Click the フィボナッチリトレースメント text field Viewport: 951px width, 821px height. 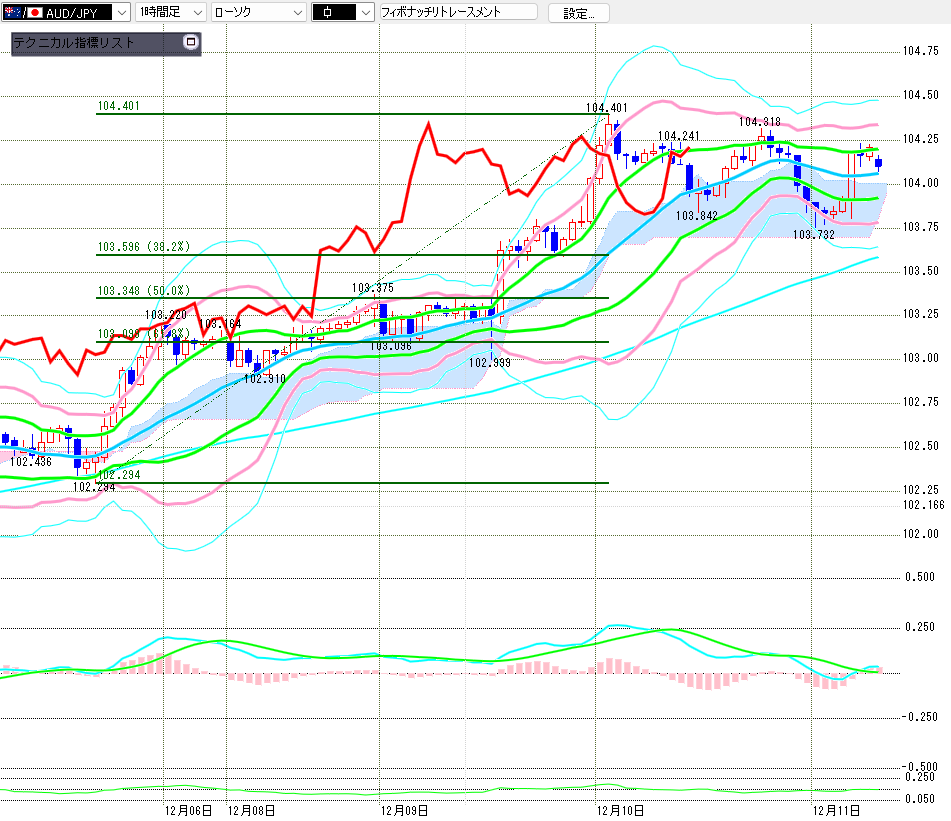pyautogui.click(x=456, y=12)
